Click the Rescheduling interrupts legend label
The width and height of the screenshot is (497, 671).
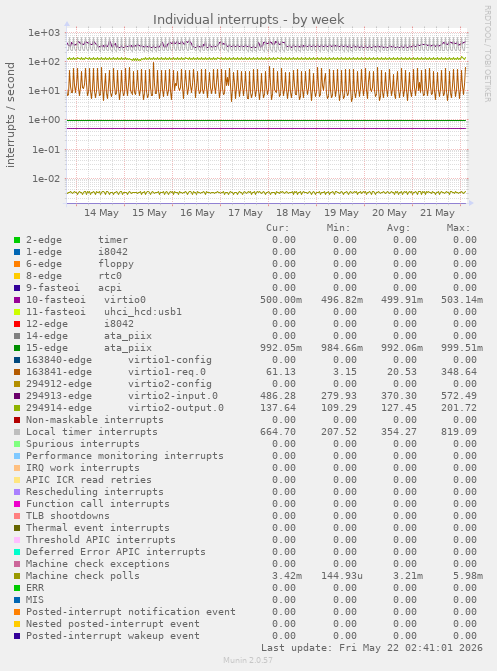pyautogui.click(x=95, y=492)
